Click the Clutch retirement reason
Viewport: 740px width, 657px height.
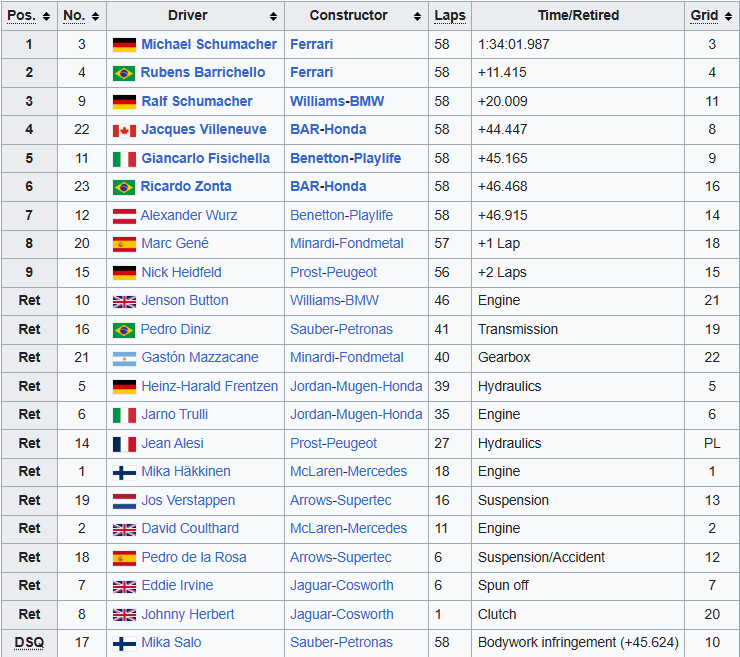pyautogui.click(x=497, y=615)
